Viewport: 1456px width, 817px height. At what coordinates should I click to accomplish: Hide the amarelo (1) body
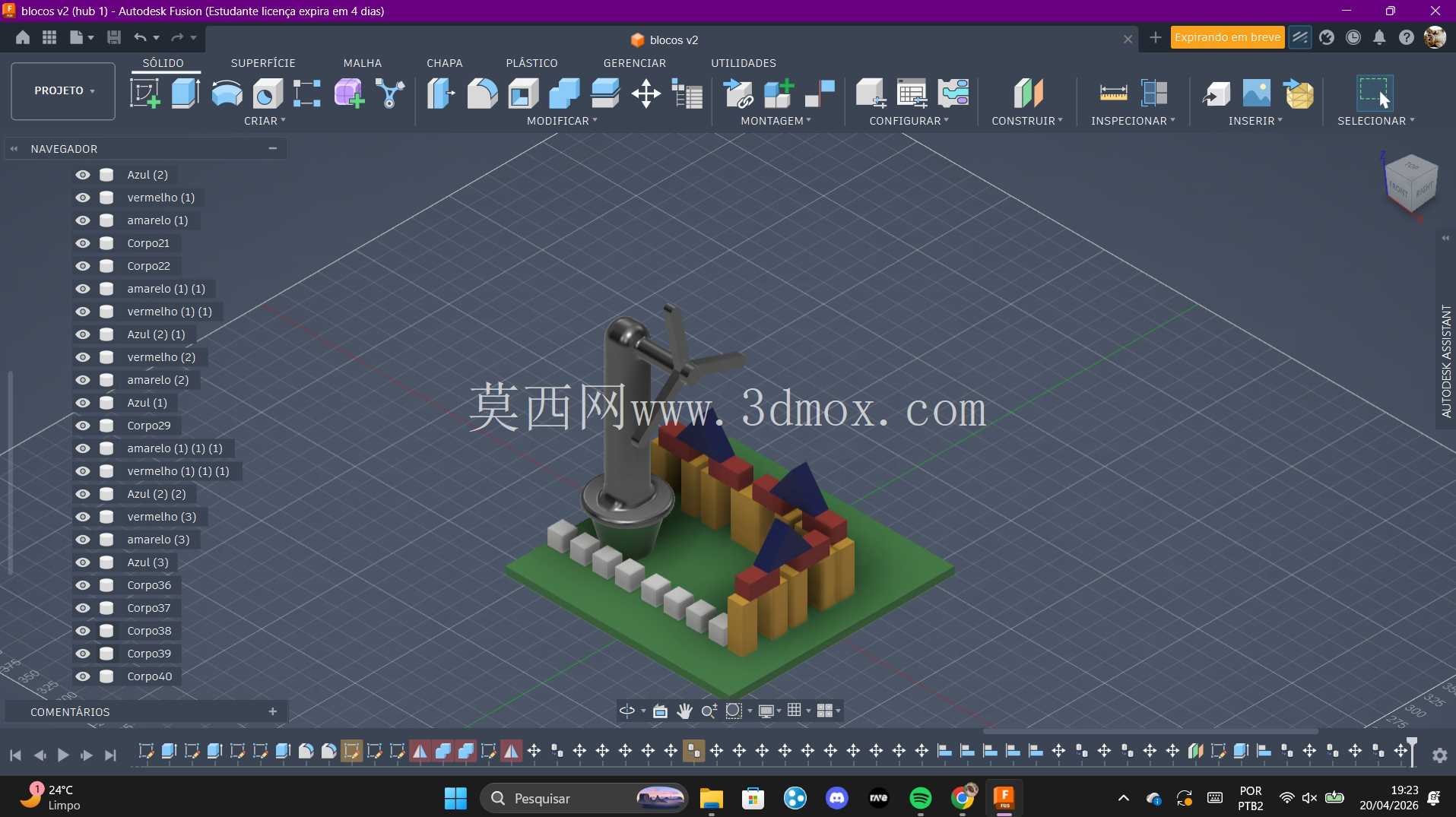pyautogui.click(x=83, y=220)
